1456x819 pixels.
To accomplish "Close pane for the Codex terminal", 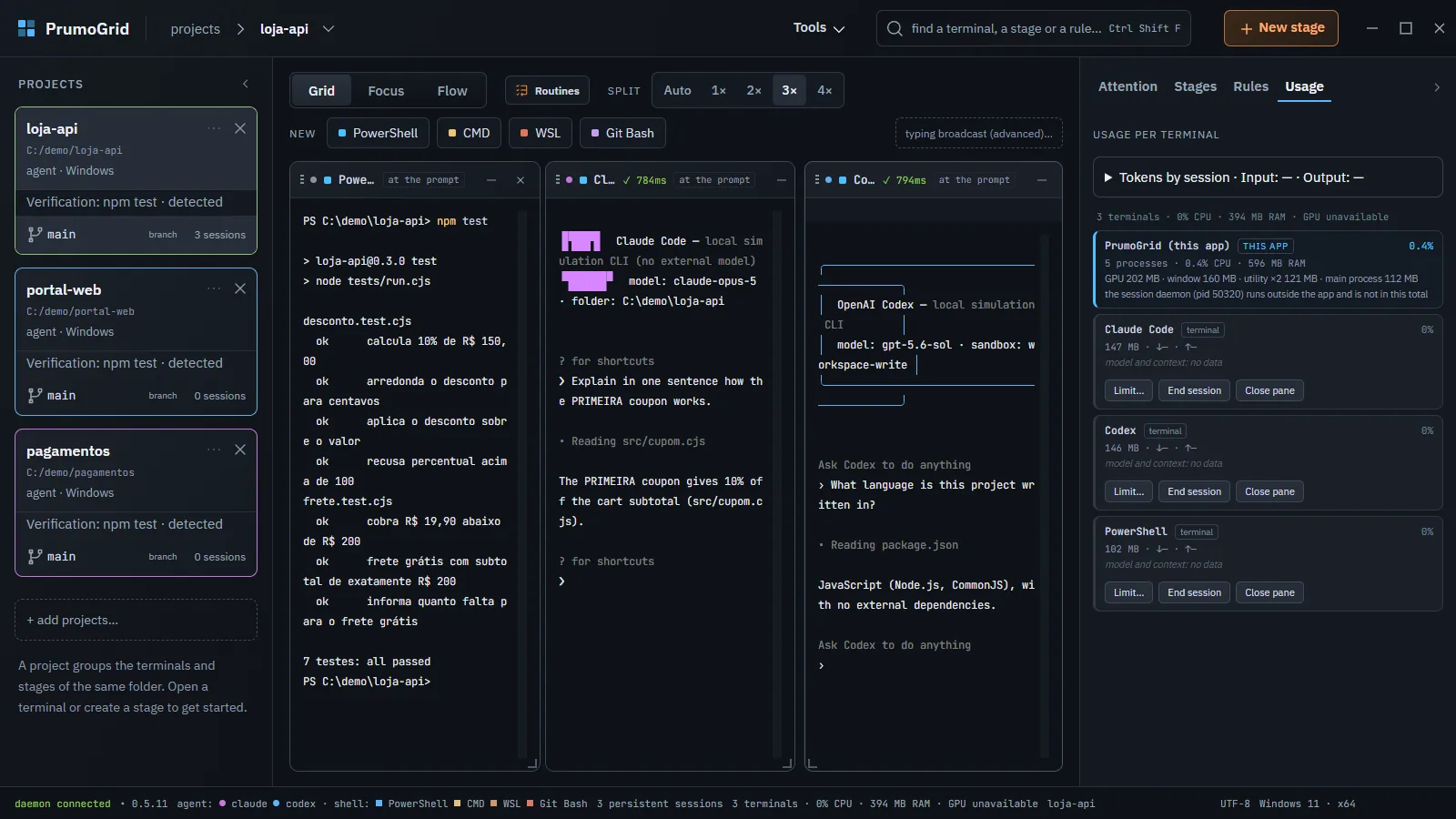I will 1269,491.
